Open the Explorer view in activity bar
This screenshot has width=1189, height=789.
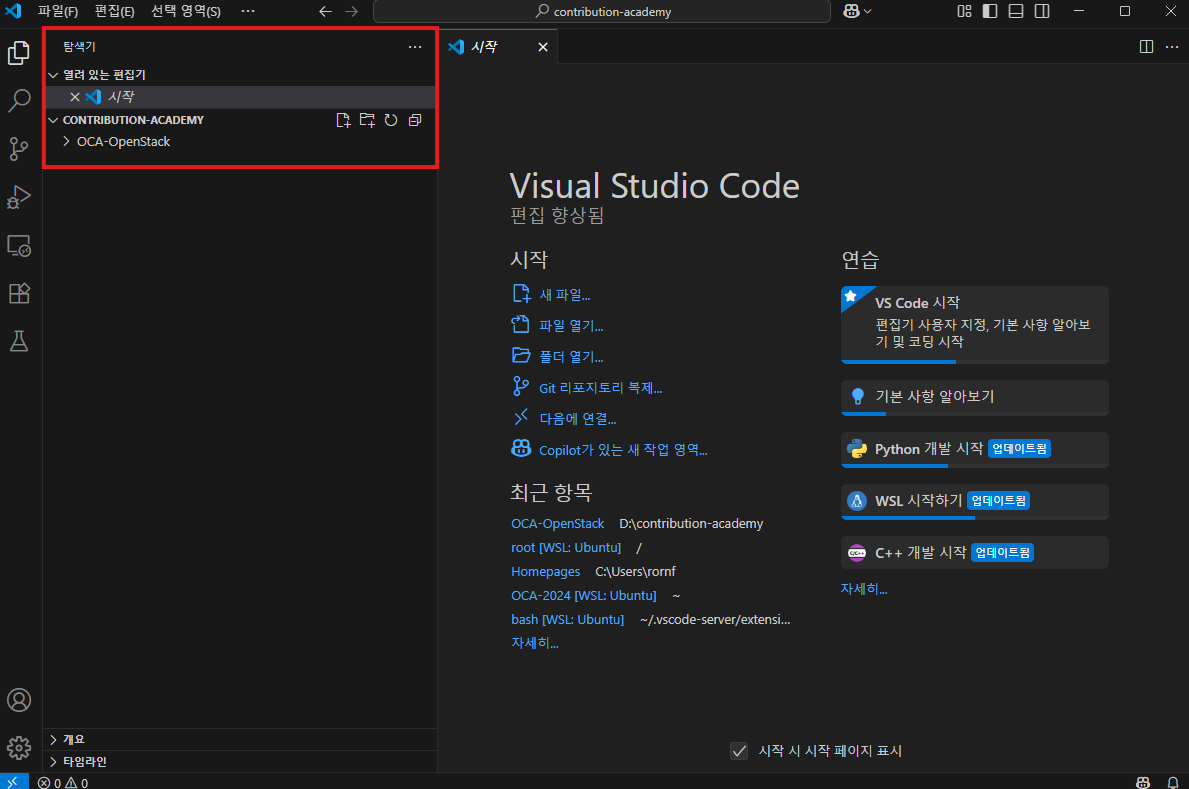tap(19, 52)
